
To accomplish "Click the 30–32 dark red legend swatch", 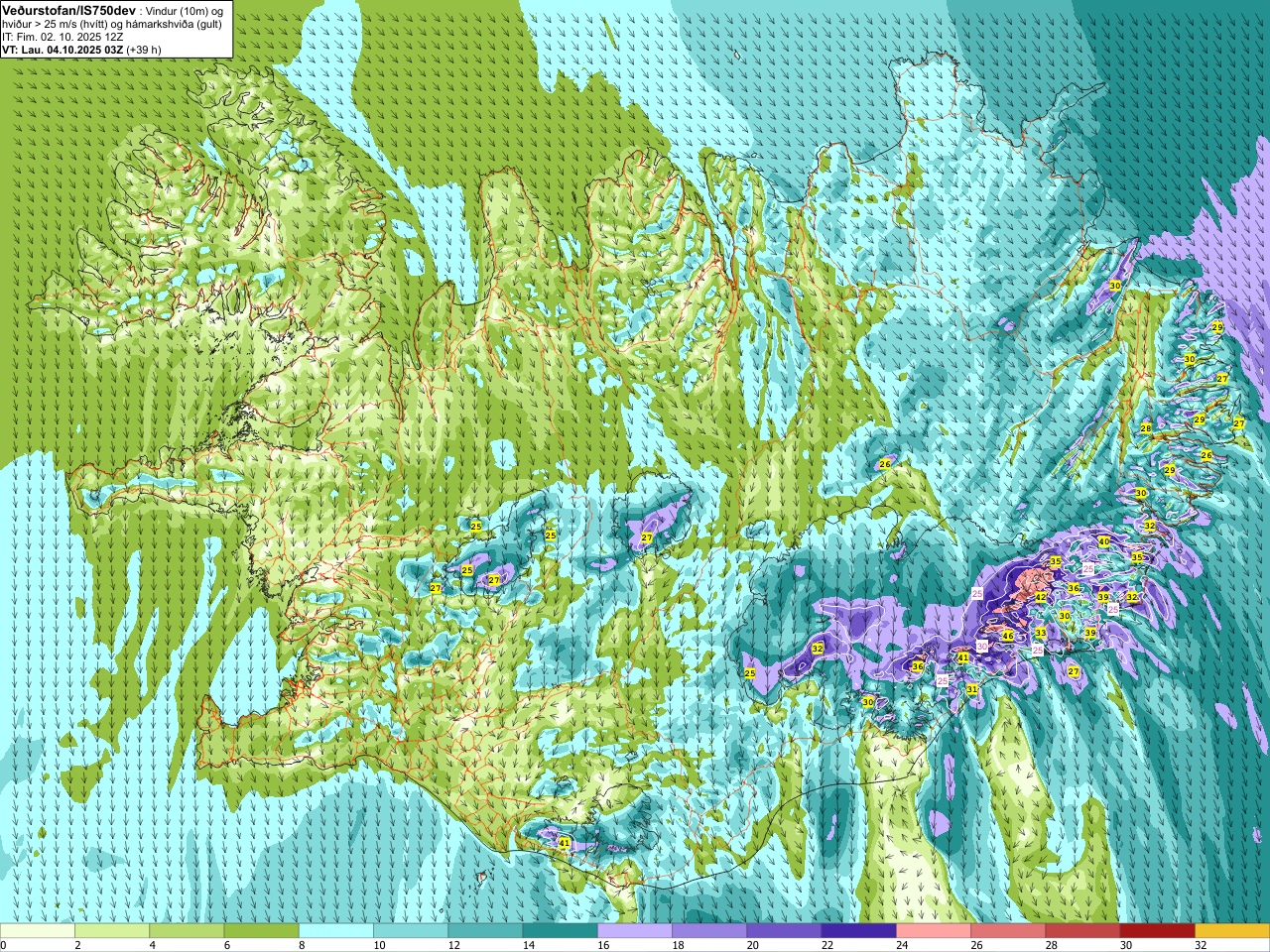I will point(1157,930).
